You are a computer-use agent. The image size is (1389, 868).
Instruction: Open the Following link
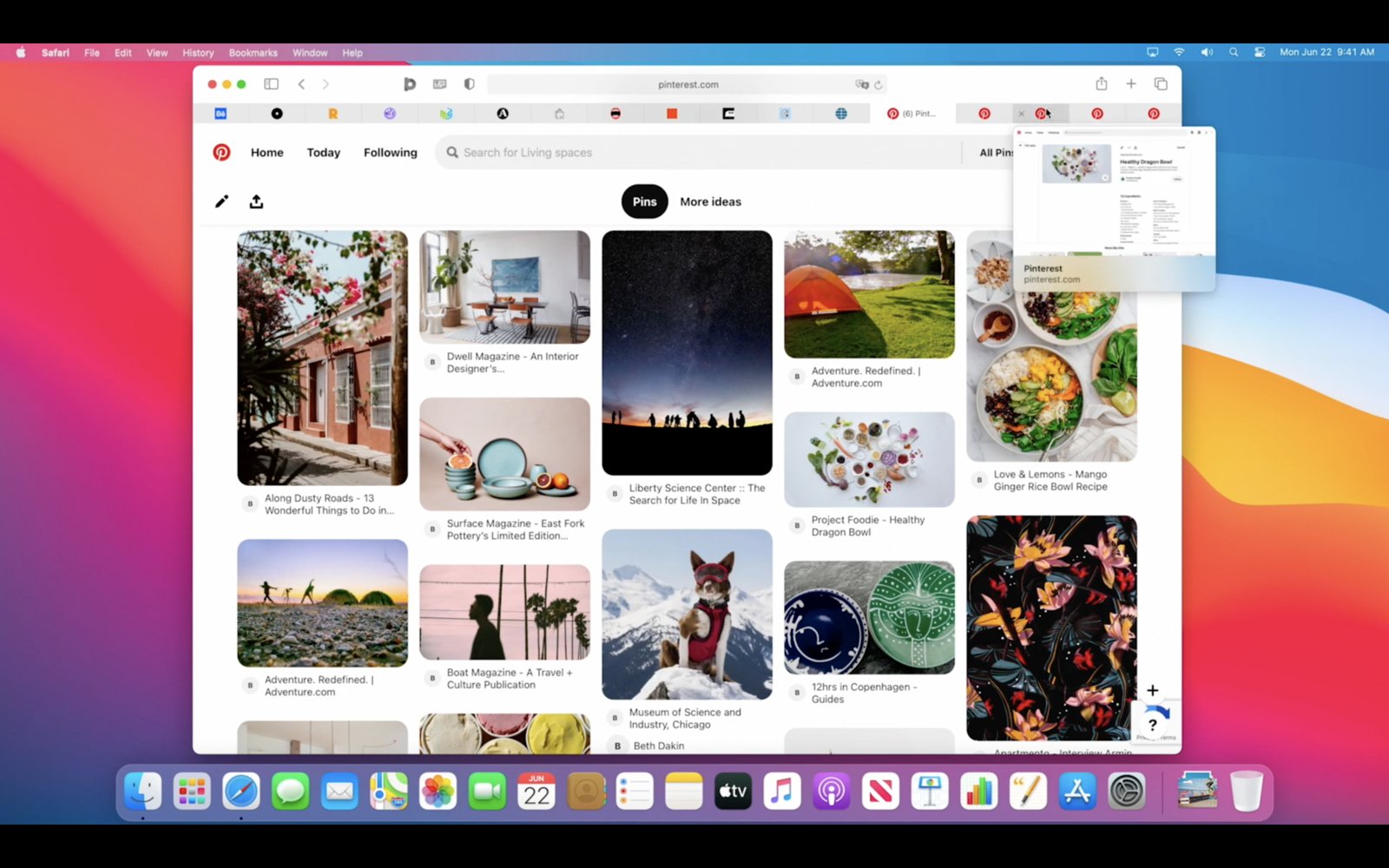tap(390, 152)
